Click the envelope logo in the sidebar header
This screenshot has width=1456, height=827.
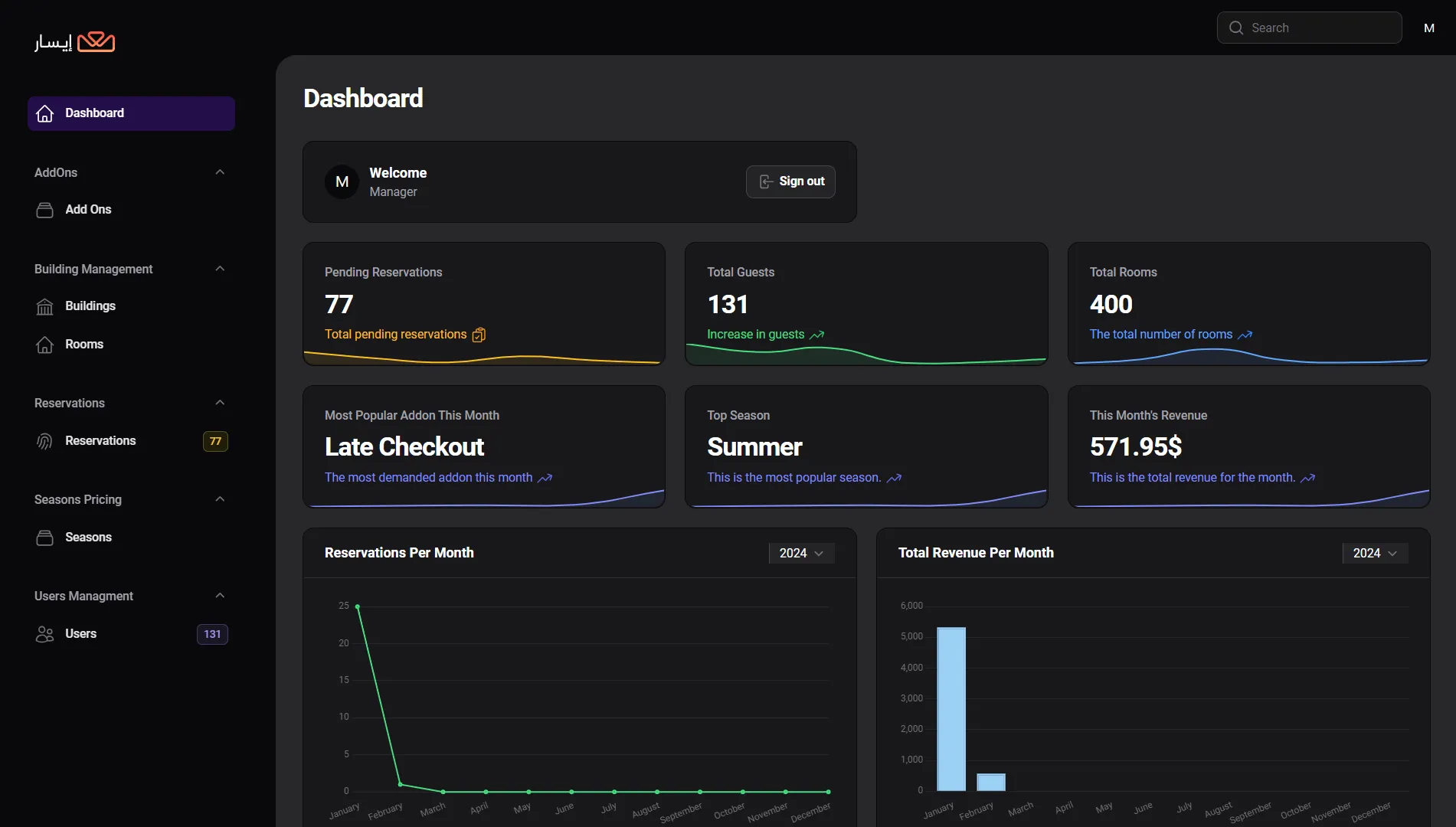[96, 41]
